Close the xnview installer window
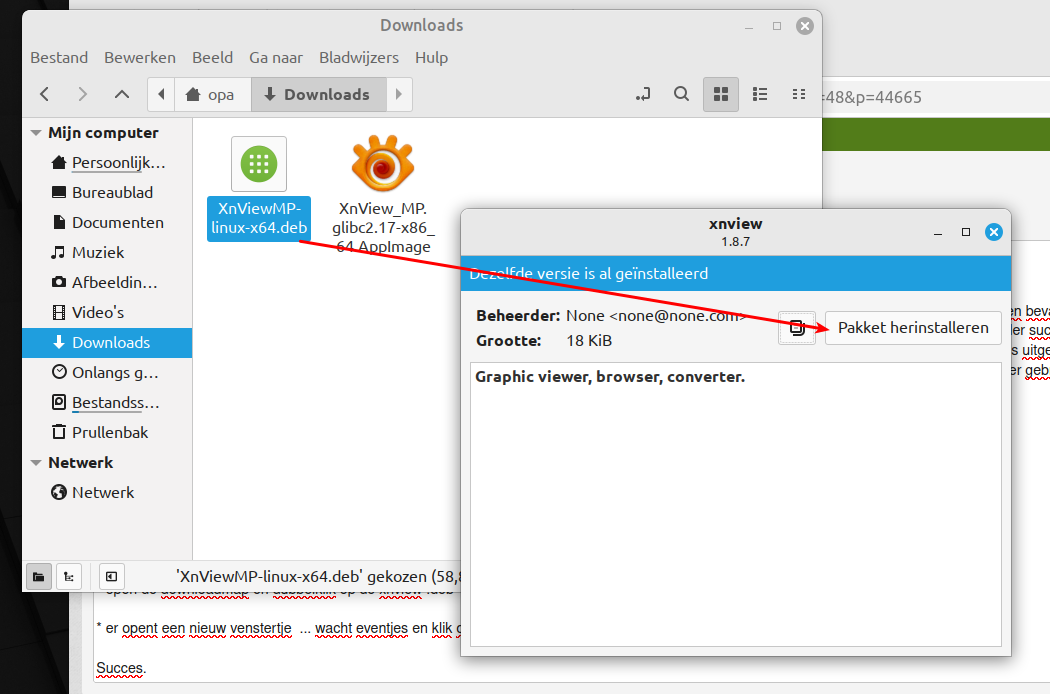Screen dimensions: 1050x694 click(994, 232)
